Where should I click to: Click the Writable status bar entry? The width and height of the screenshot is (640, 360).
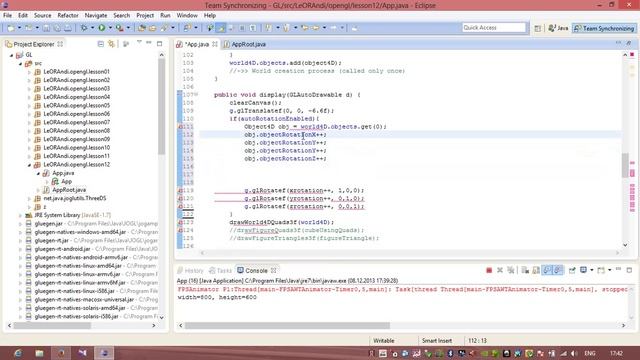(x=384, y=341)
